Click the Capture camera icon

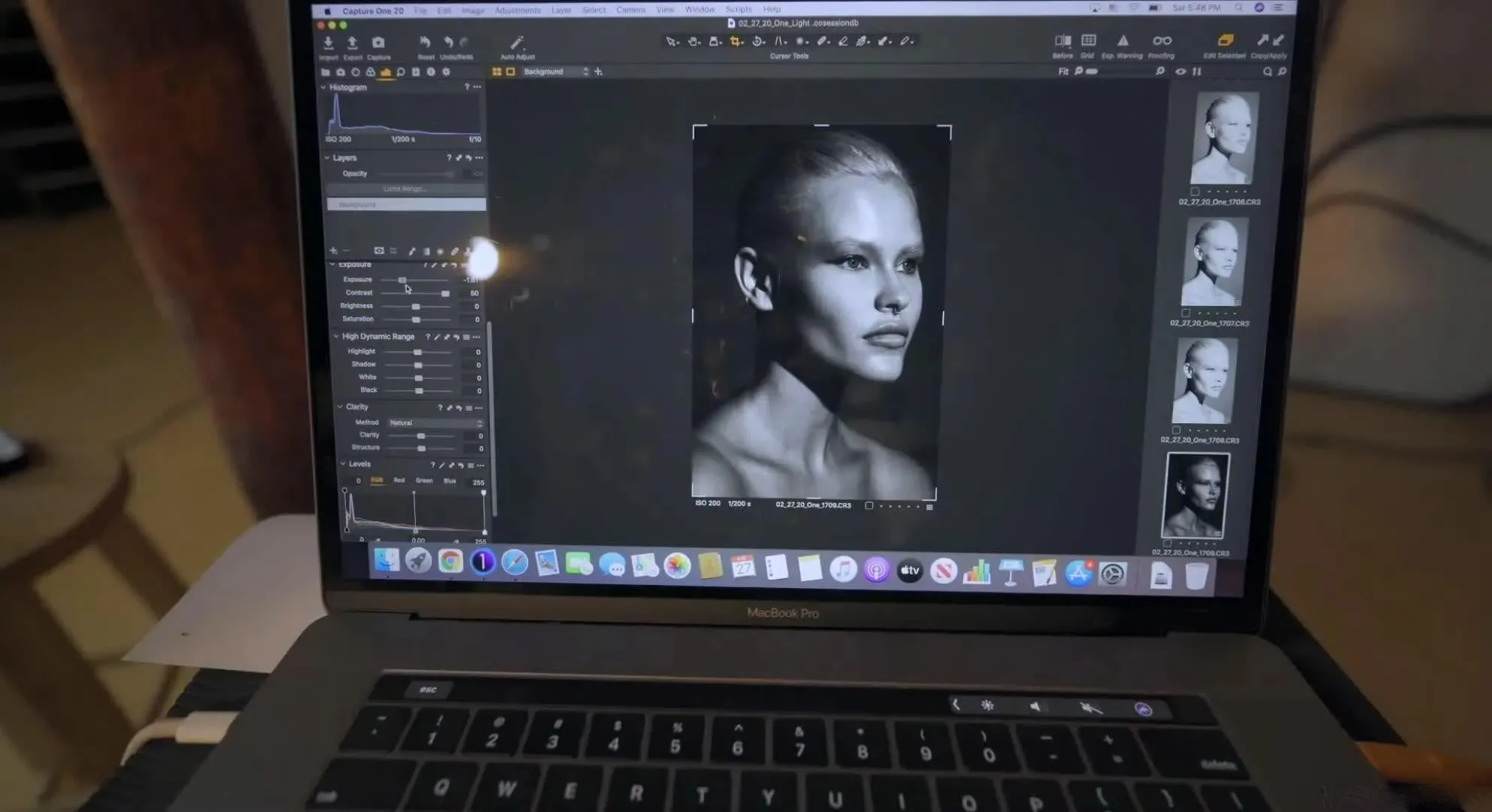(x=378, y=44)
